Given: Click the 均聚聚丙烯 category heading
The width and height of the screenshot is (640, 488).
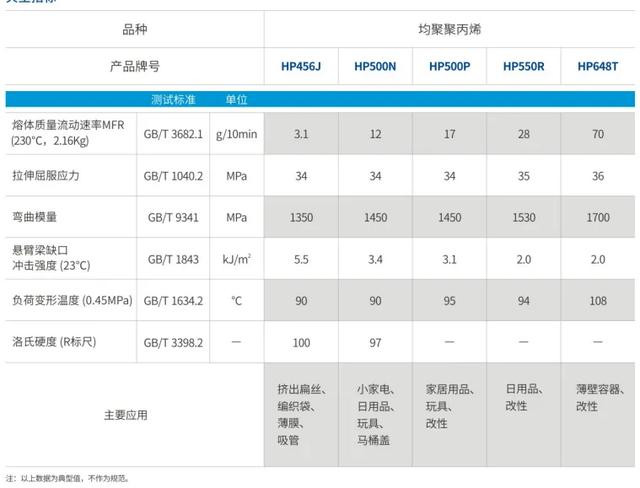Looking at the screenshot, I should 449,29.
